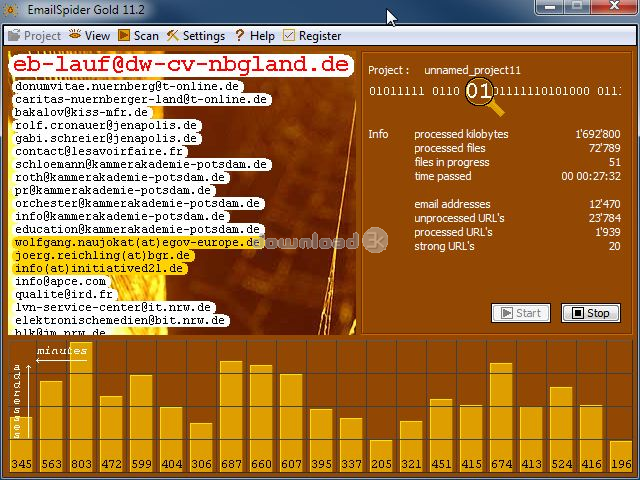This screenshot has height=480, width=640.
Task: Select the headline eb-lauf@dw-cv-nbgland.de address
Action: (181, 65)
